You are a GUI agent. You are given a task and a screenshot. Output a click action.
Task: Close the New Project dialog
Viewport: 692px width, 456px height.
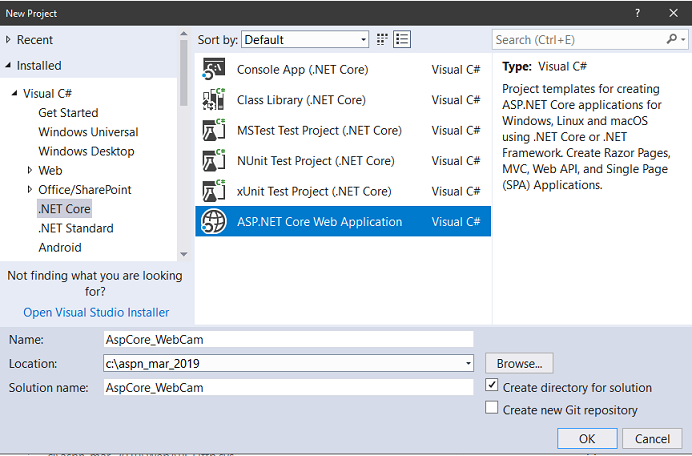pos(673,13)
